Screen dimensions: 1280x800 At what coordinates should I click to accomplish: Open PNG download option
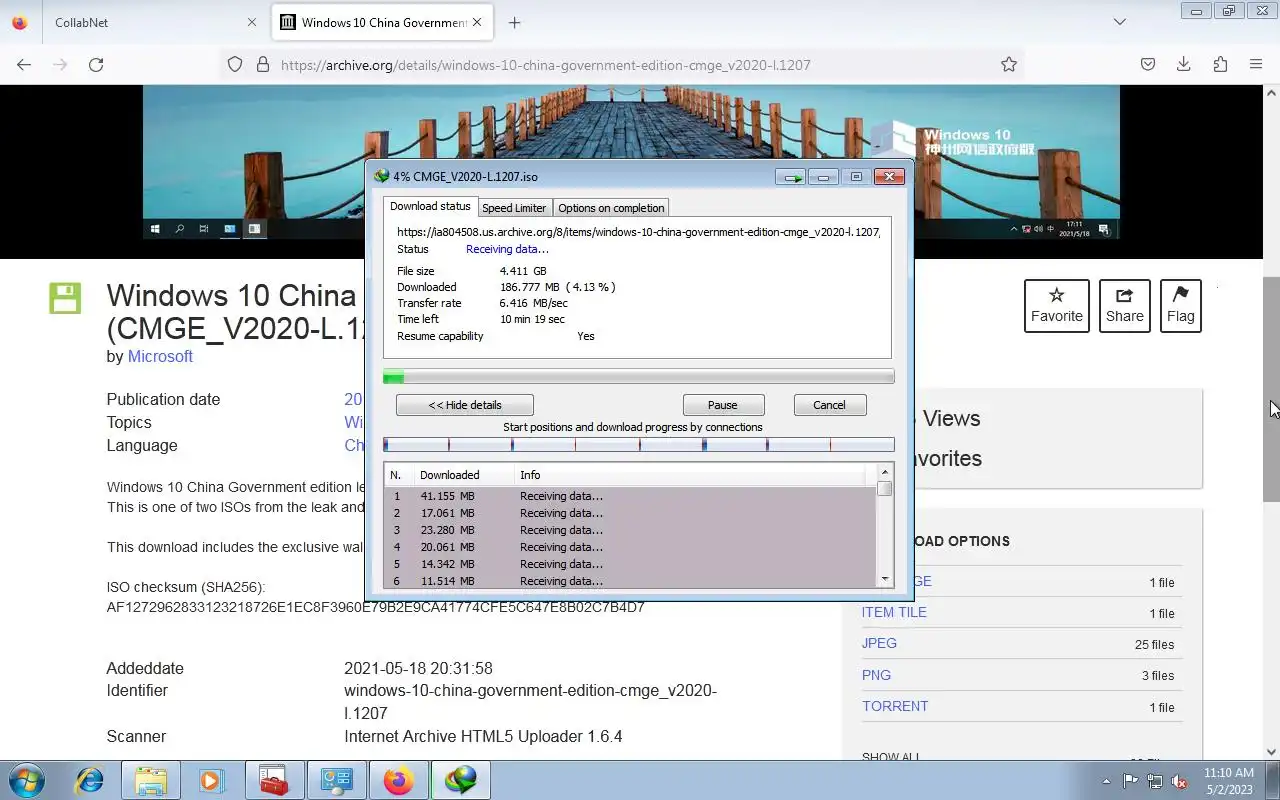click(876, 675)
